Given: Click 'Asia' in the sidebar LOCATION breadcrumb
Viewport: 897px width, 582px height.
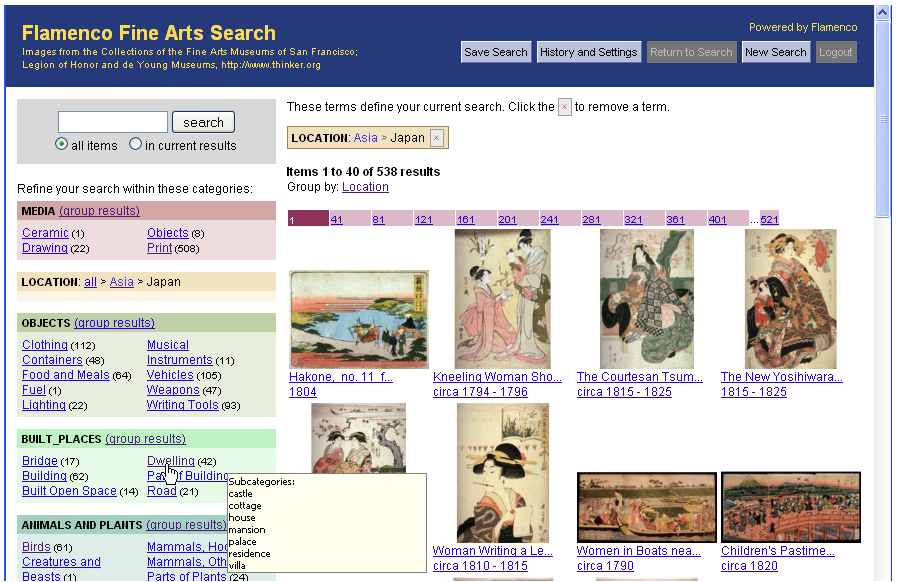Looking at the screenshot, I should click(x=121, y=282).
